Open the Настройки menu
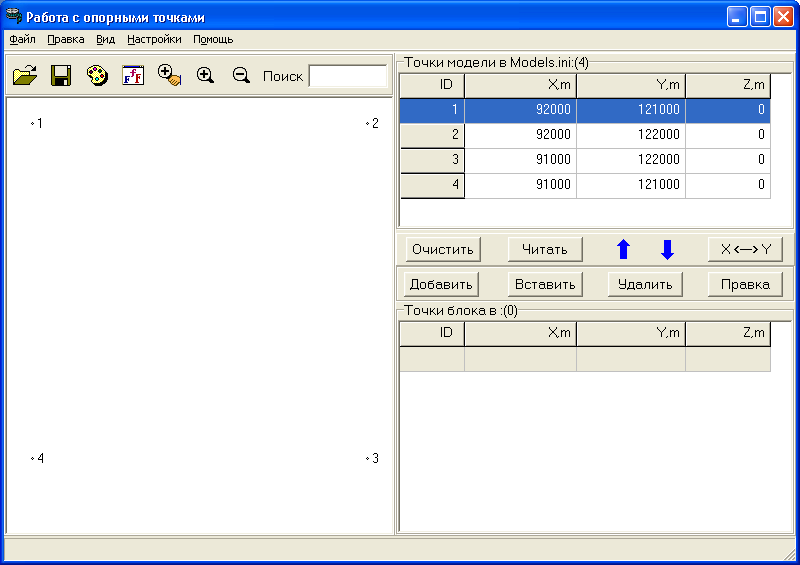The height and width of the screenshot is (565, 800). coord(154,40)
